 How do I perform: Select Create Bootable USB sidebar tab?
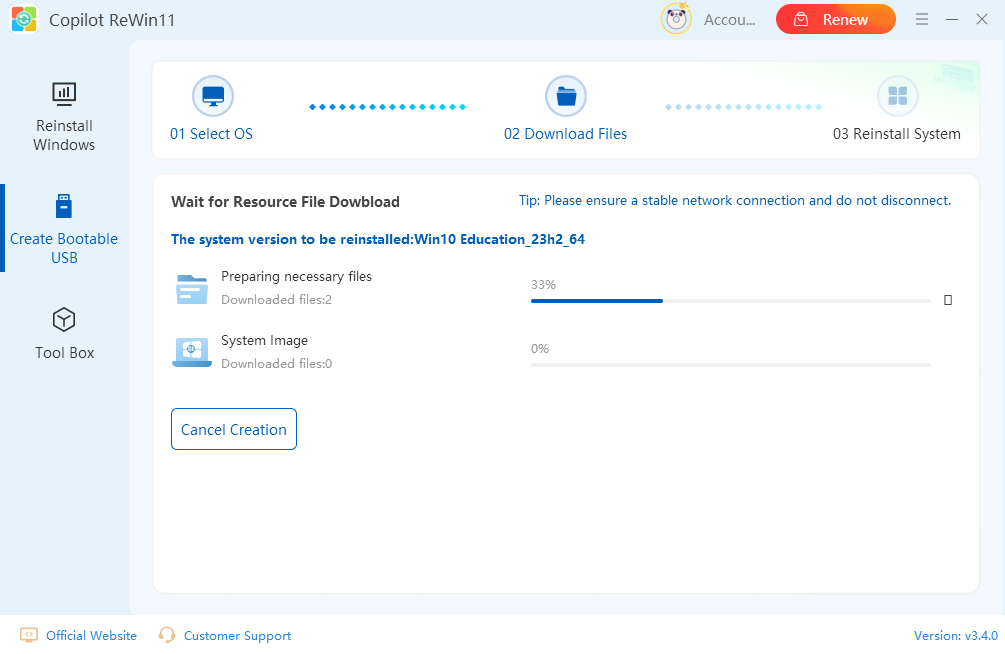(64, 228)
